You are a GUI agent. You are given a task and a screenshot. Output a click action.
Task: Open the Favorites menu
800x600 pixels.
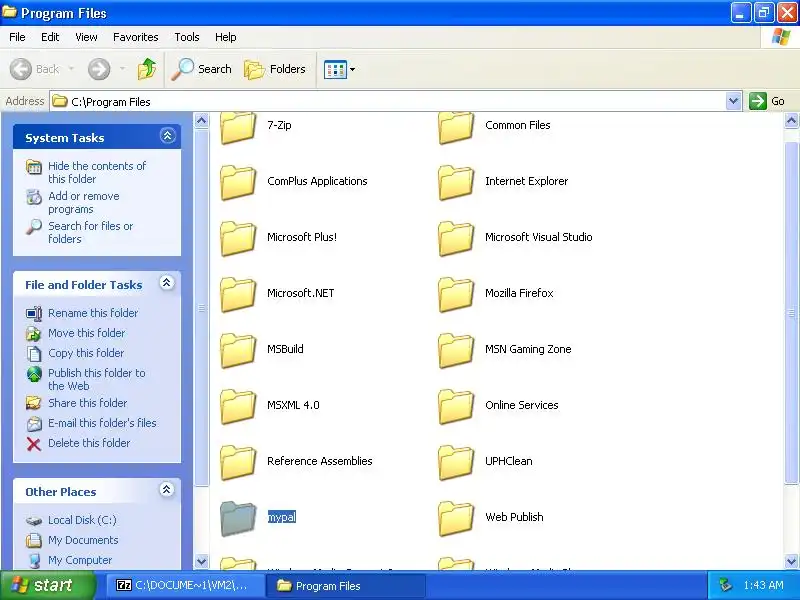point(136,37)
